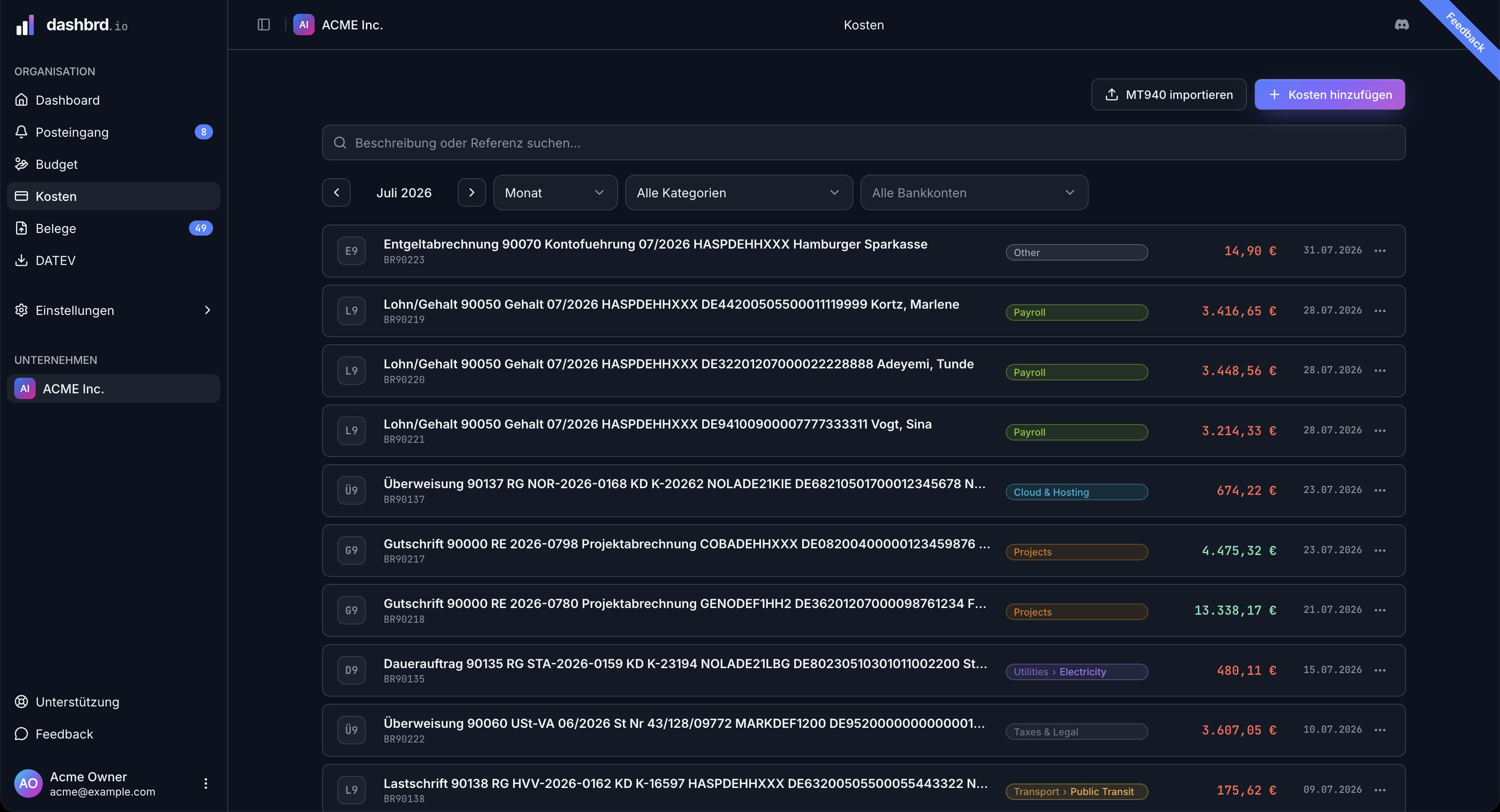Open the dashbrd.io logo
Viewport: 1500px width, 812px height.
coord(72,24)
